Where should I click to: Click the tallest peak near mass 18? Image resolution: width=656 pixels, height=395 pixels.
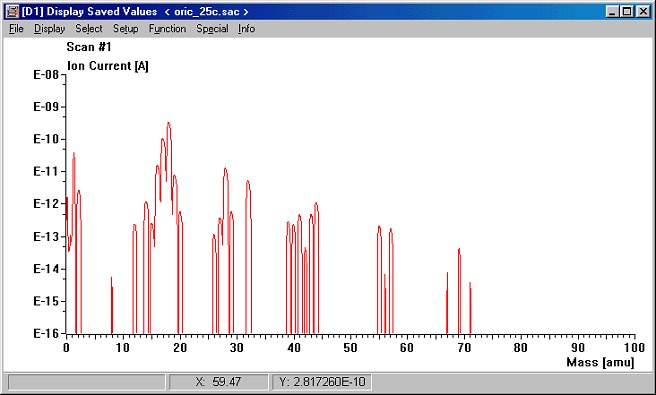click(x=169, y=124)
